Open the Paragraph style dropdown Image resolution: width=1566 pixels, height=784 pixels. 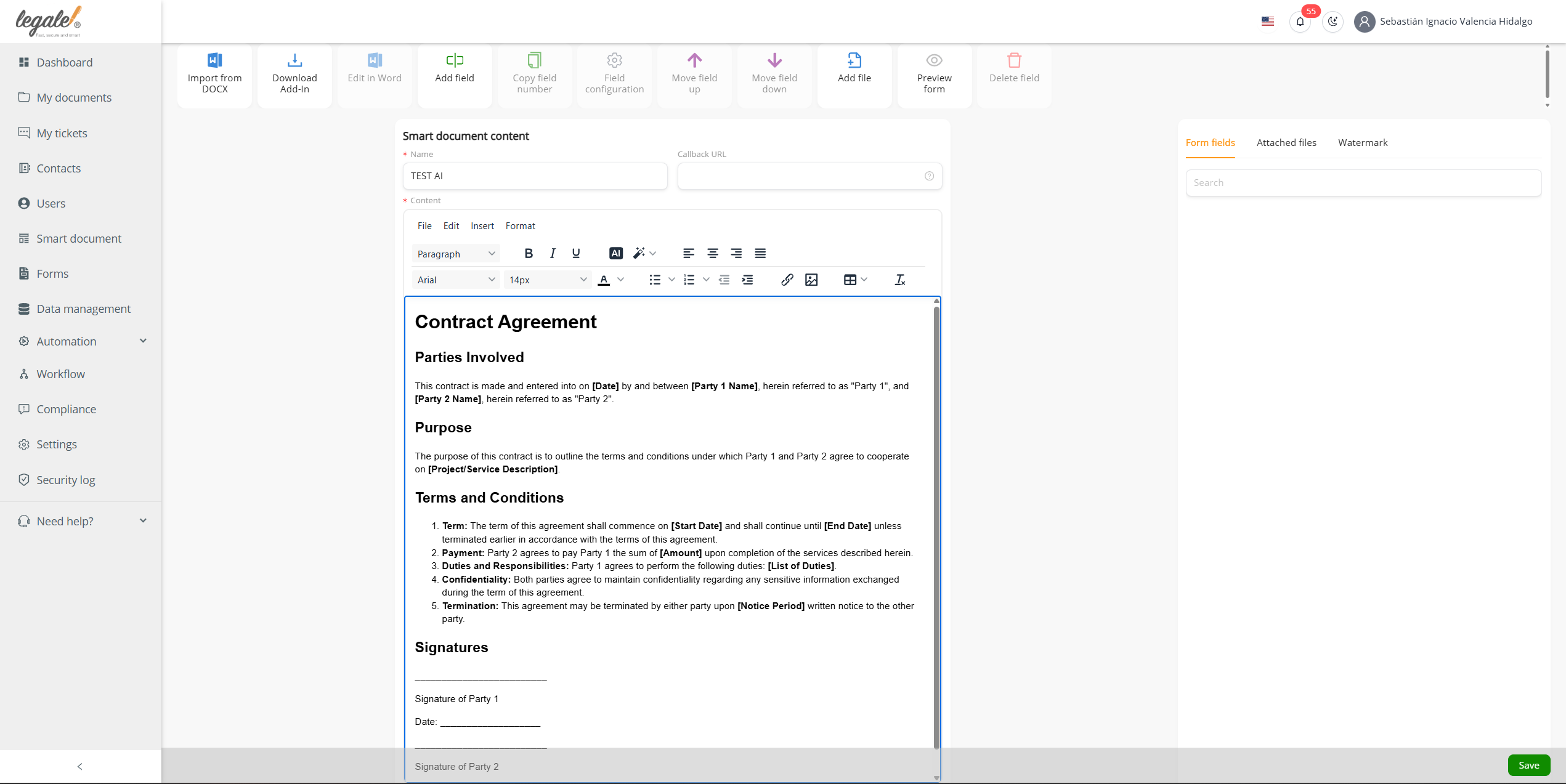pos(455,254)
